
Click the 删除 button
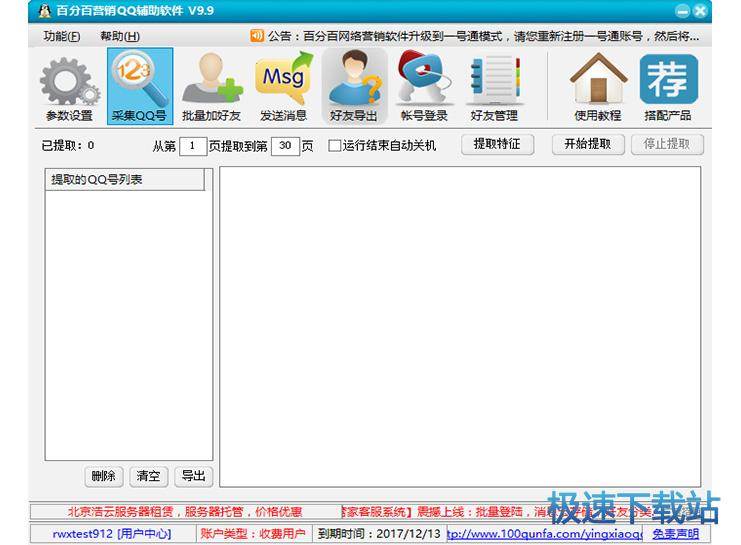pos(103,476)
